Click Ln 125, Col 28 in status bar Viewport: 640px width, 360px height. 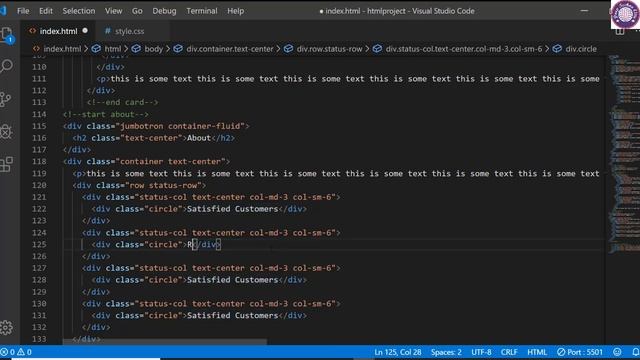click(x=398, y=352)
